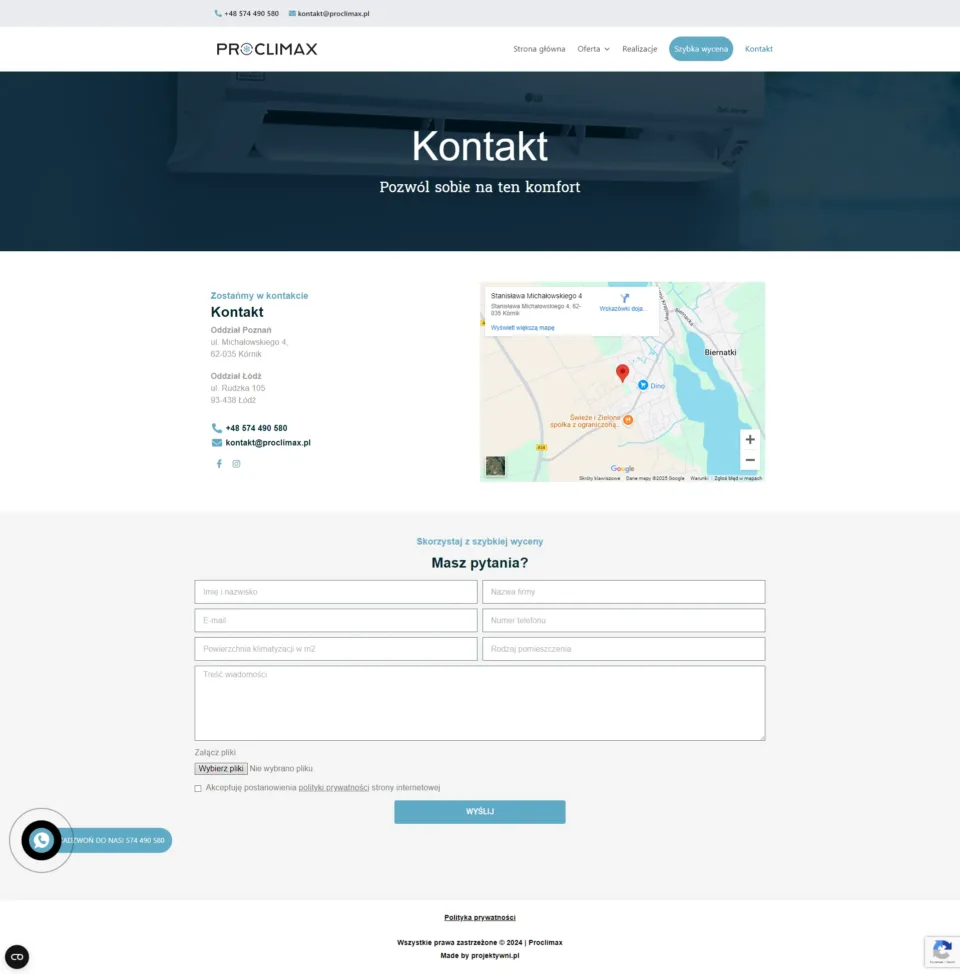Image resolution: width=960 pixels, height=974 pixels.
Task: Click Wyświetl większą mapę link
Action: click(523, 327)
